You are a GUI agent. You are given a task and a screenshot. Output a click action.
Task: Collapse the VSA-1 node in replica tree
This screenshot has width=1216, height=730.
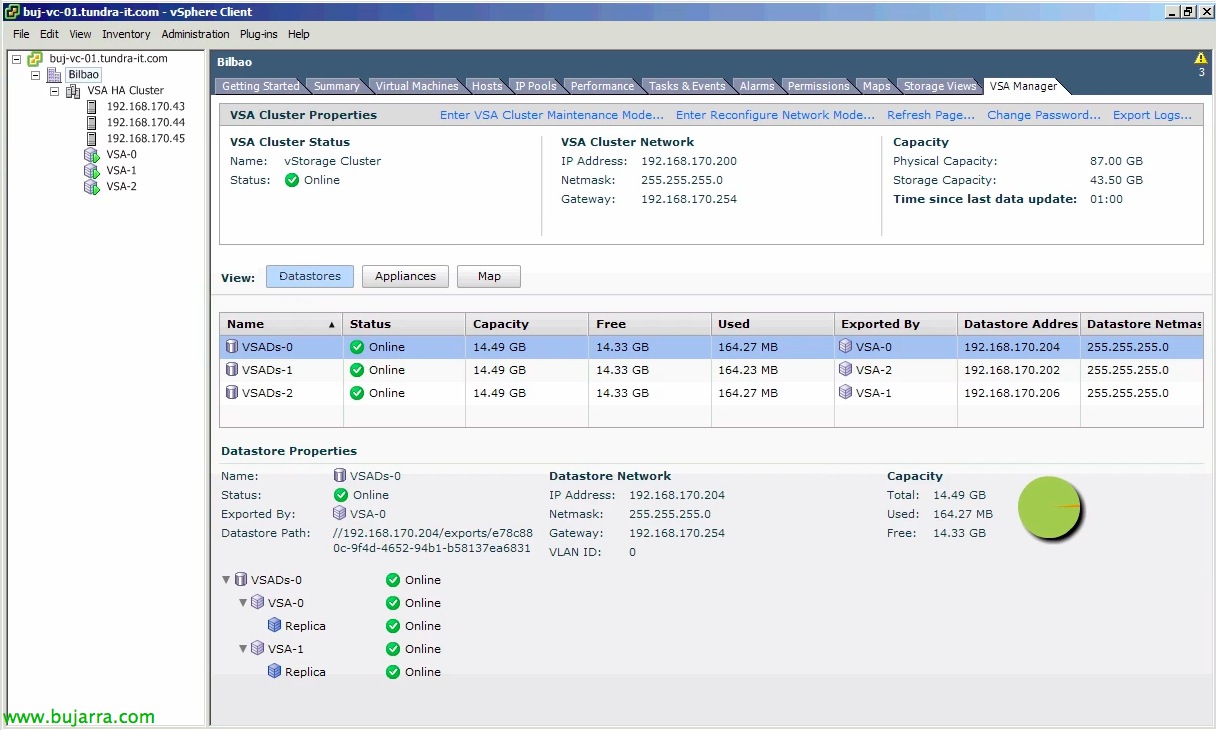[x=243, y=649]
